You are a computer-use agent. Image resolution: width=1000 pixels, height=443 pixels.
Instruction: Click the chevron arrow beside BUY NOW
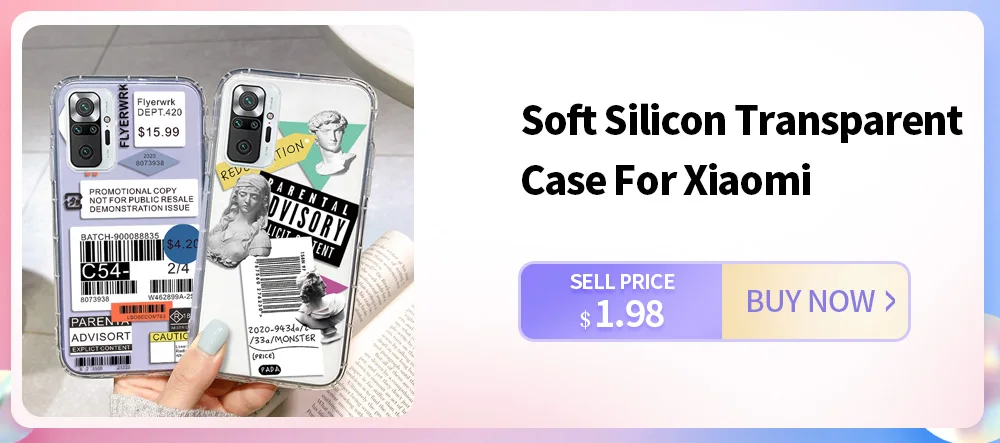coord(890,301)
